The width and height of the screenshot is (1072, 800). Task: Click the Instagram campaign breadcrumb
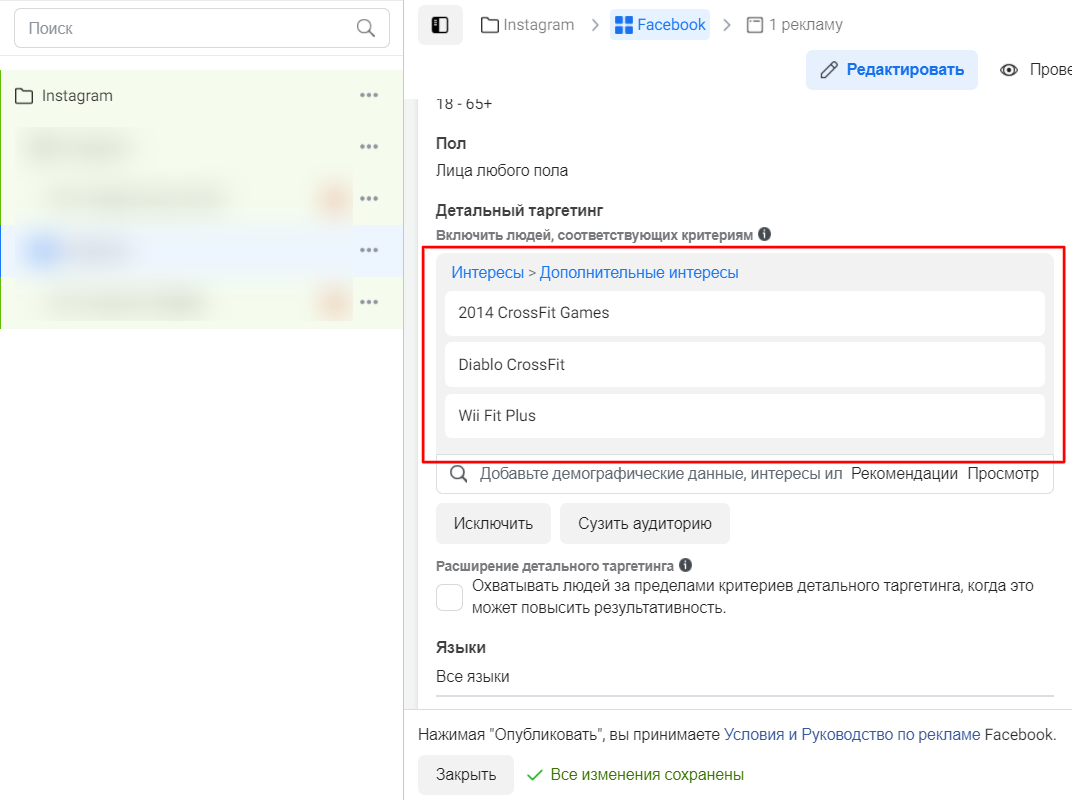click(x=528, y=25)
